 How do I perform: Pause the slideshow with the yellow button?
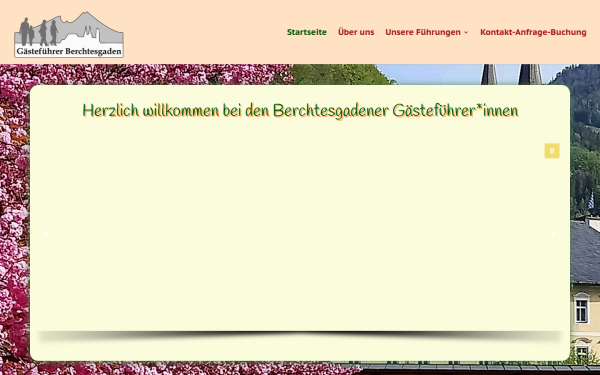[x=552, y=151]
